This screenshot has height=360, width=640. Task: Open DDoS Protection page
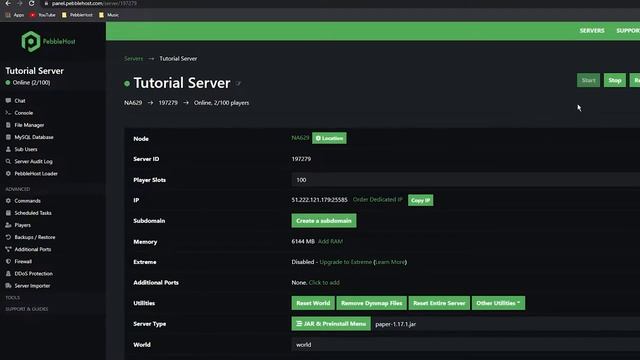pyautogui.click(x=33, y=274)
